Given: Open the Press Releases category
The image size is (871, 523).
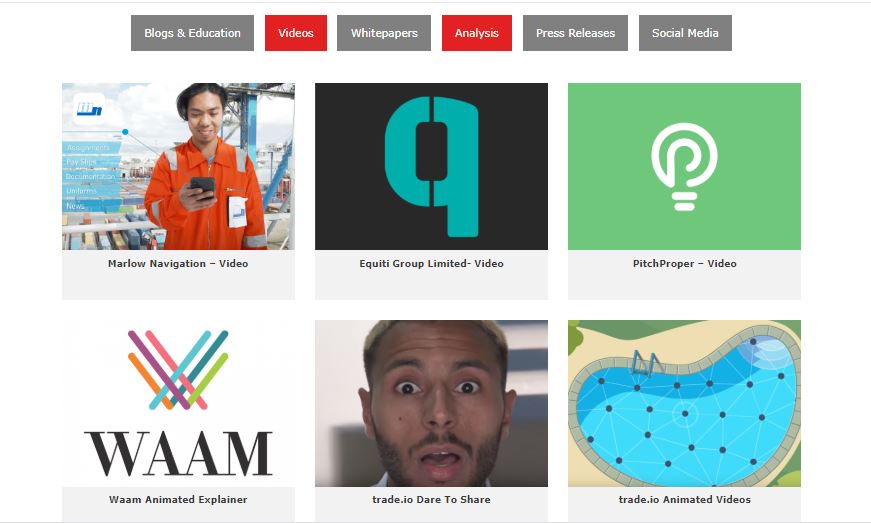Looking at the screenshot, I should pyautogui.click(x=575, y=33).
